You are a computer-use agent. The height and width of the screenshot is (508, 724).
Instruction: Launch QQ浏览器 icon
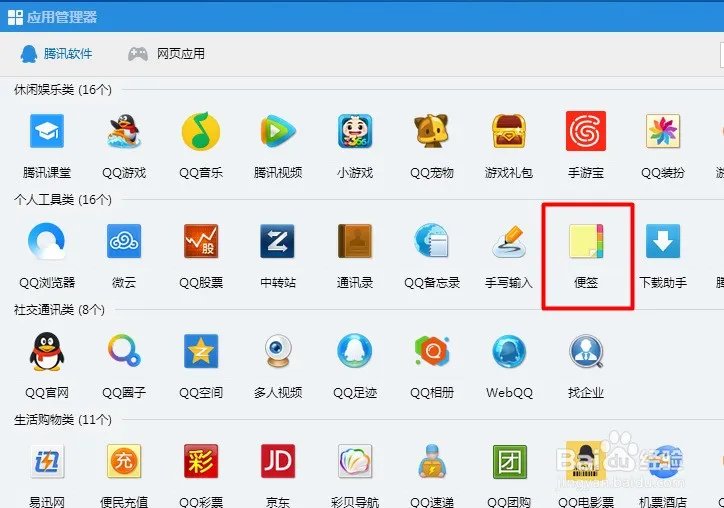pos(47,241)
